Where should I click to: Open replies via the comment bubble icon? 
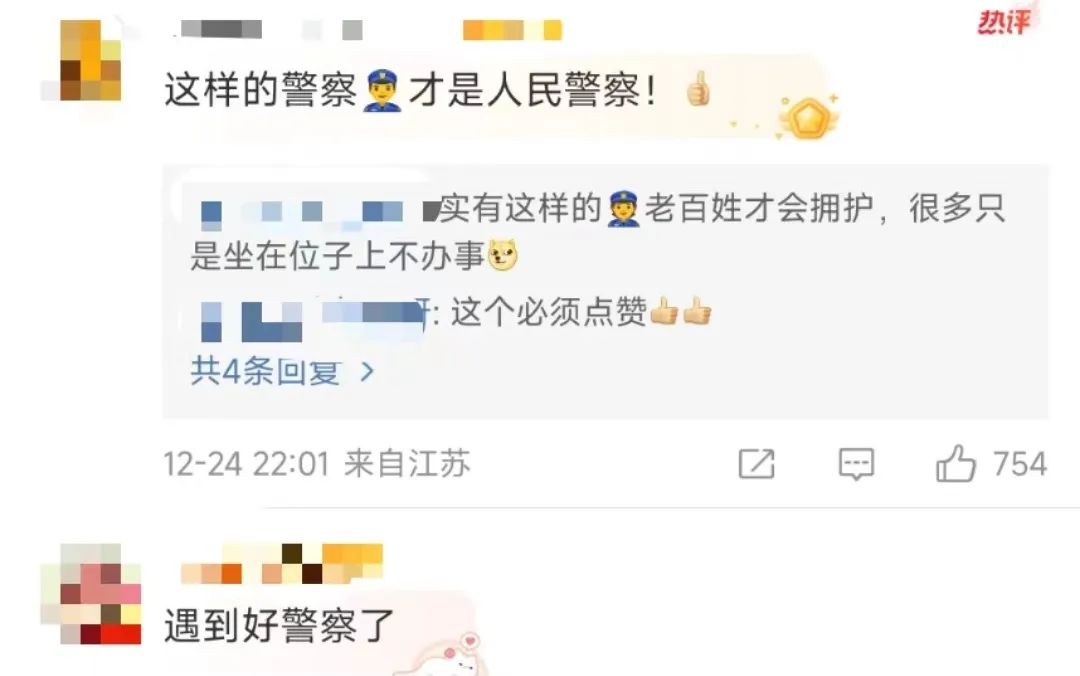[856, 464]
